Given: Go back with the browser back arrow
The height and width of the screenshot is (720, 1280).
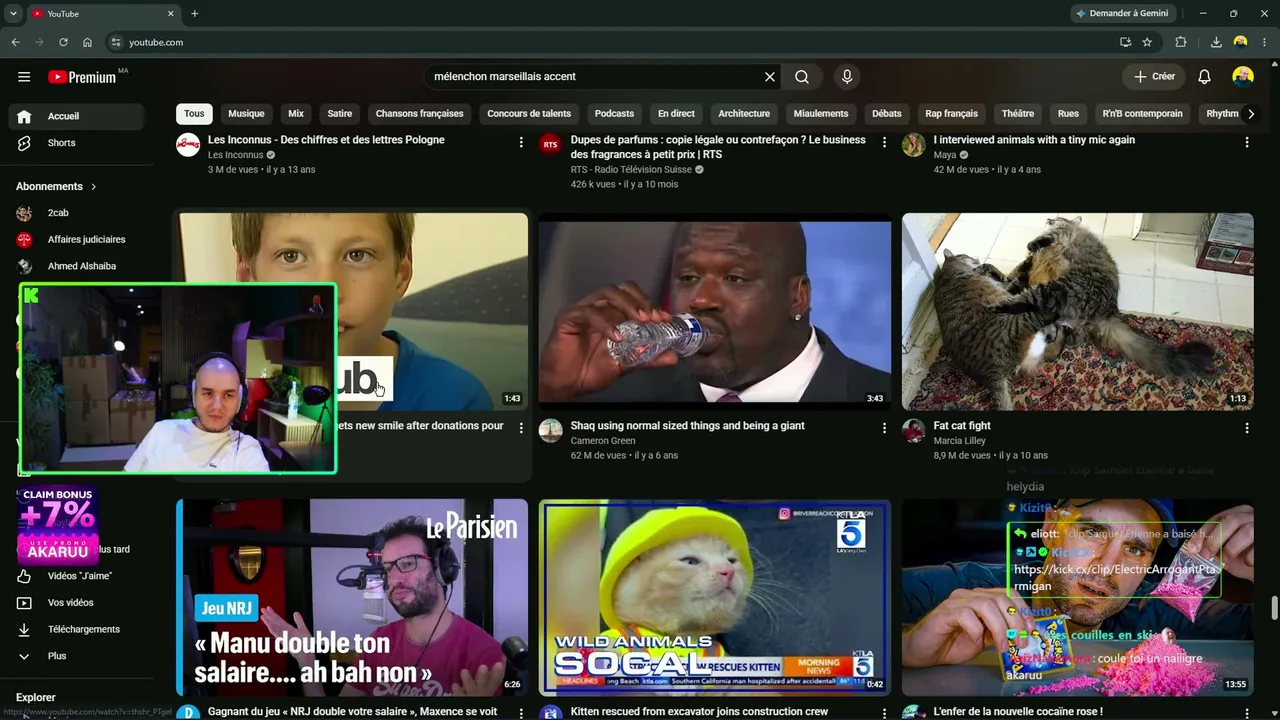Looking at the screenshot, I should tap(15, 42).
